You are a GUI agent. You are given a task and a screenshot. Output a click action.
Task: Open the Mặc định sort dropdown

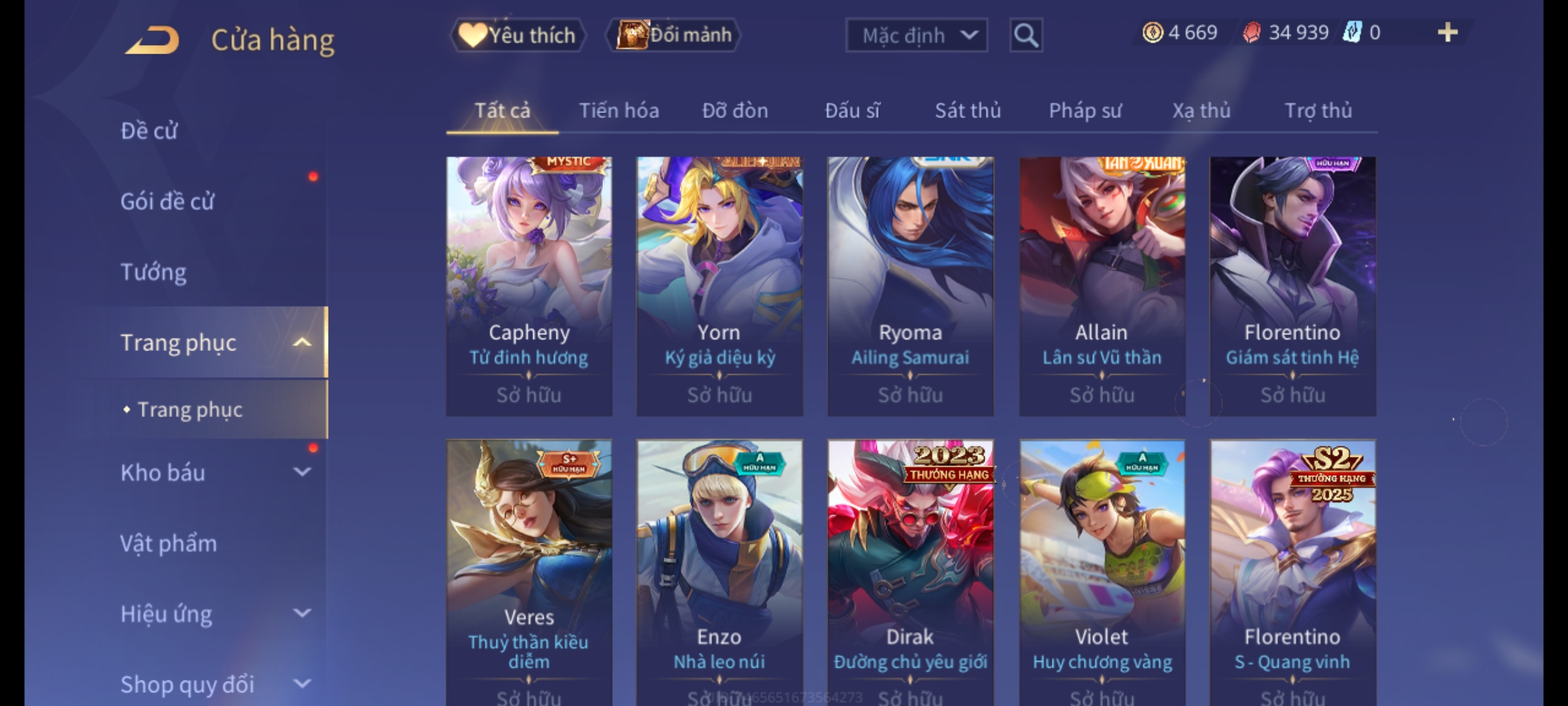click(916, 35)
